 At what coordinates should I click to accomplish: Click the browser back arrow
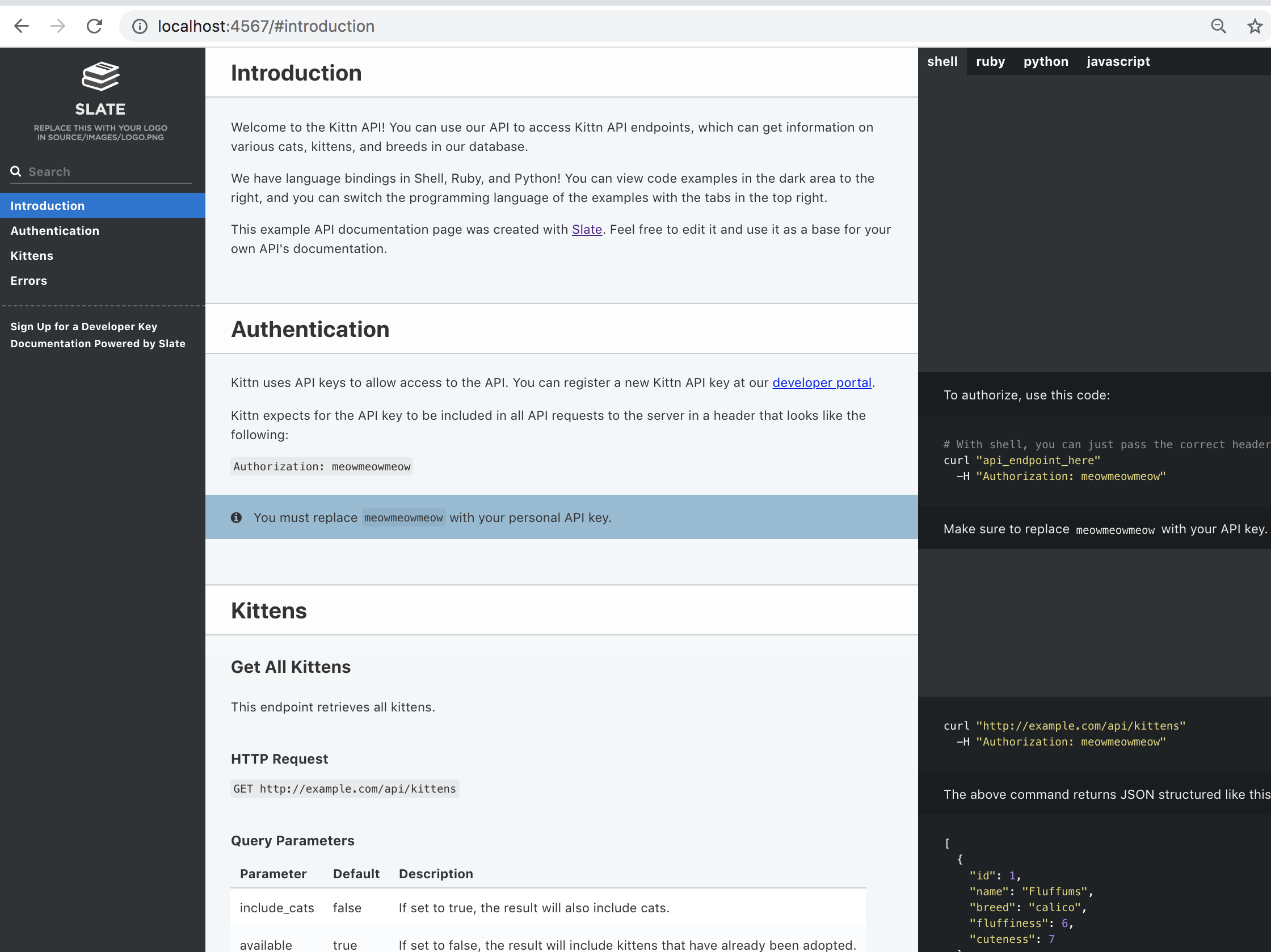21,26
